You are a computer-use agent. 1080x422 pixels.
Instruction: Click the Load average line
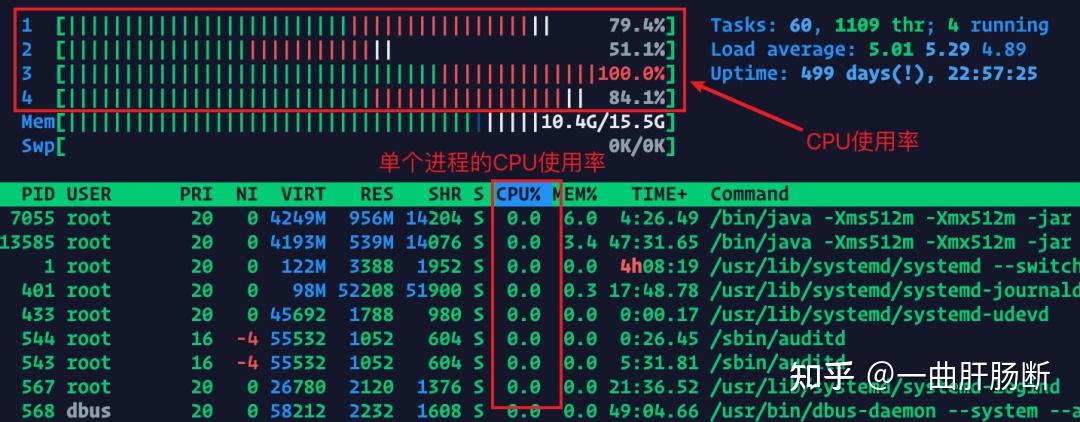tap(868, 50)
